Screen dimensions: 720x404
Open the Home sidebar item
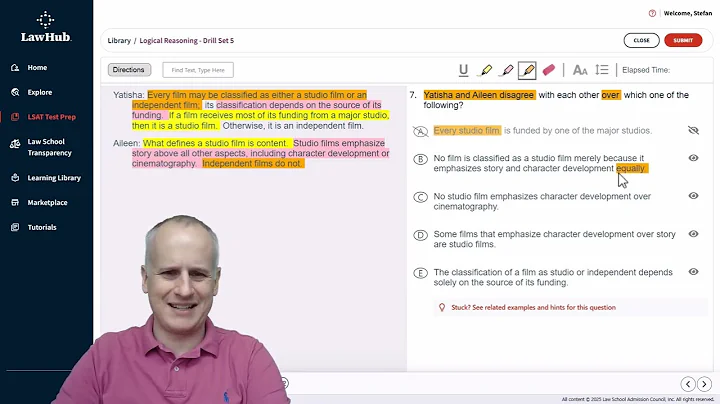coord(37,67)
